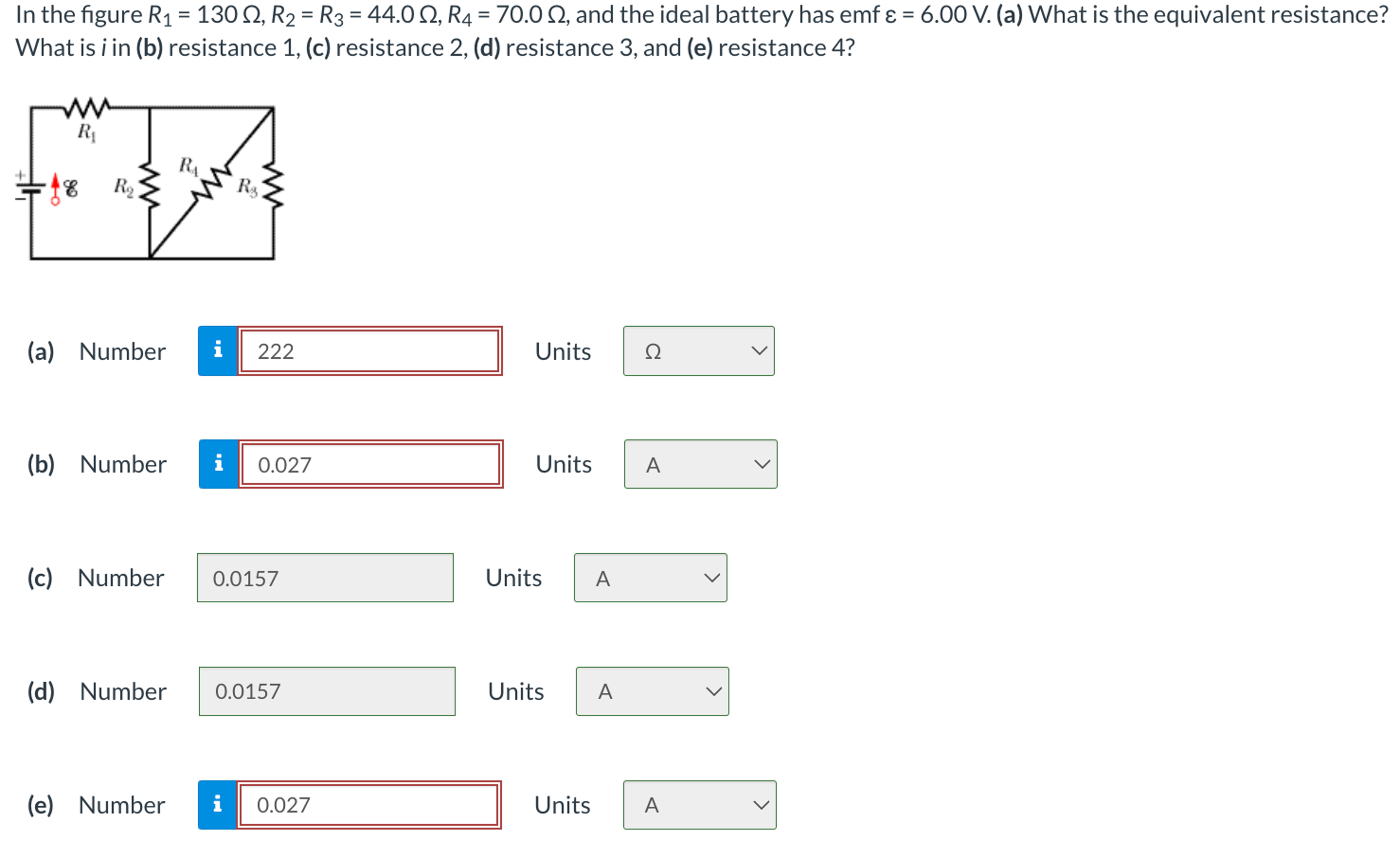Viewport: 1400px width, 867px height.
Task: Click the answer field with 0.027 for part (e)
Action: click(369, 805)
